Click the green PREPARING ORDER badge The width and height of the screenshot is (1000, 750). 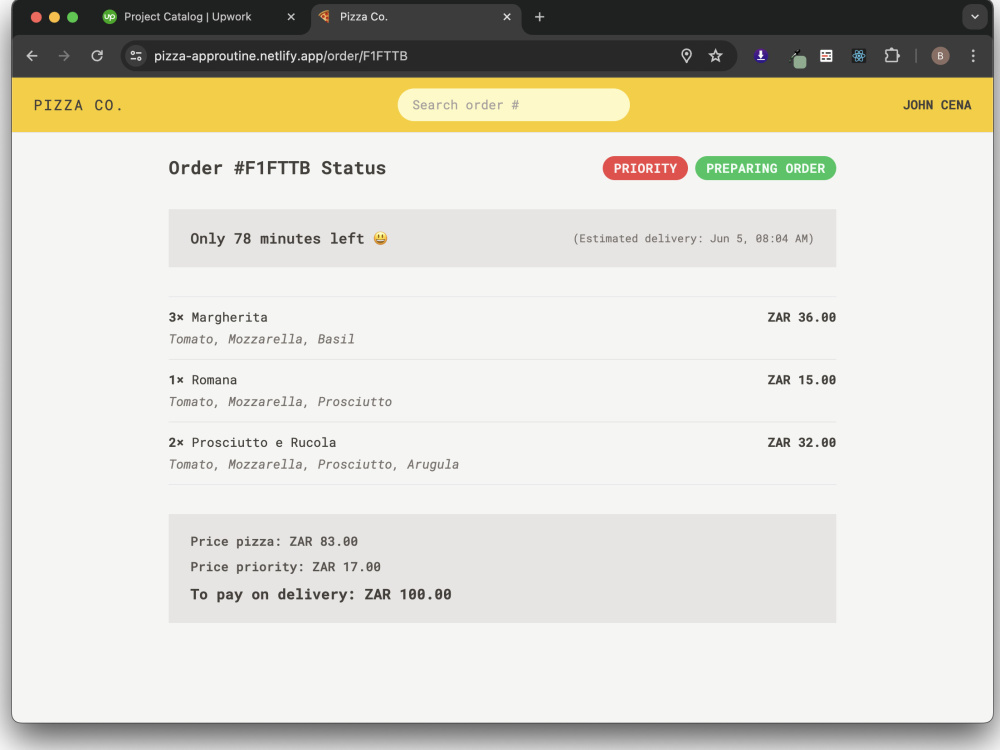tap(765, 168)
